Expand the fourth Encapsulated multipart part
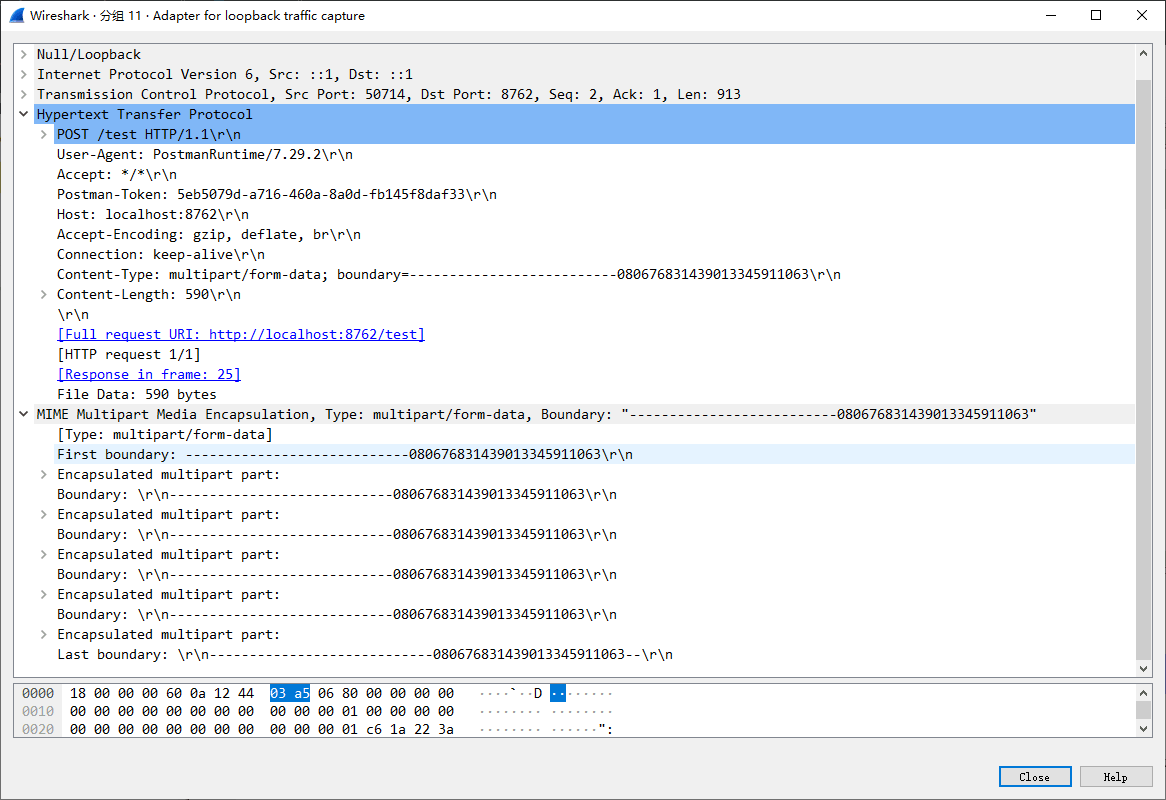Screen dimensions: 1166x800 [x=44, y=595]
